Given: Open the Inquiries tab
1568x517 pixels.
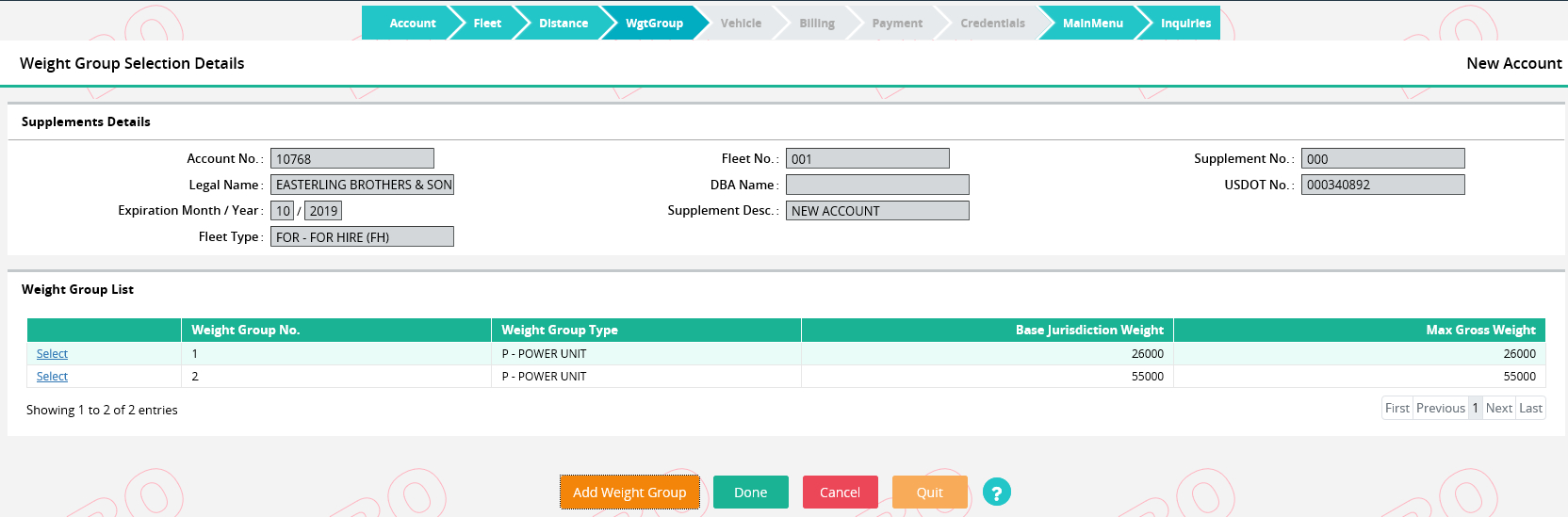Looking at the screenshot, I should coord(1185,24).
